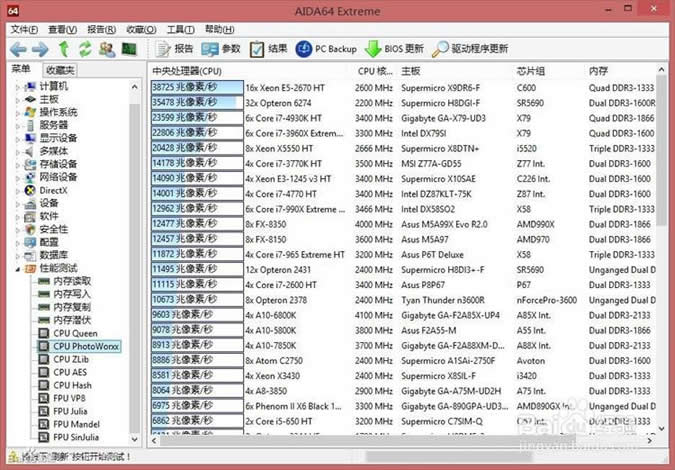
Task: Expand the 计算机 tree node
Action: click(18, 87)
